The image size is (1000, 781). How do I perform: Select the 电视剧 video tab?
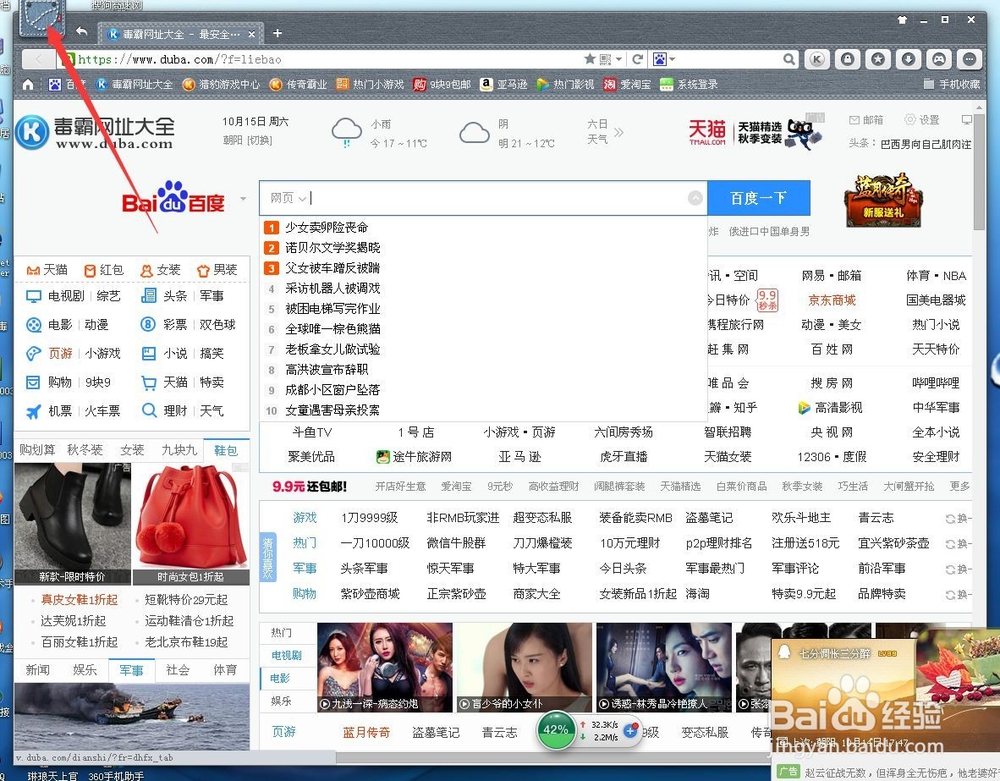click(x=286, y=655)
